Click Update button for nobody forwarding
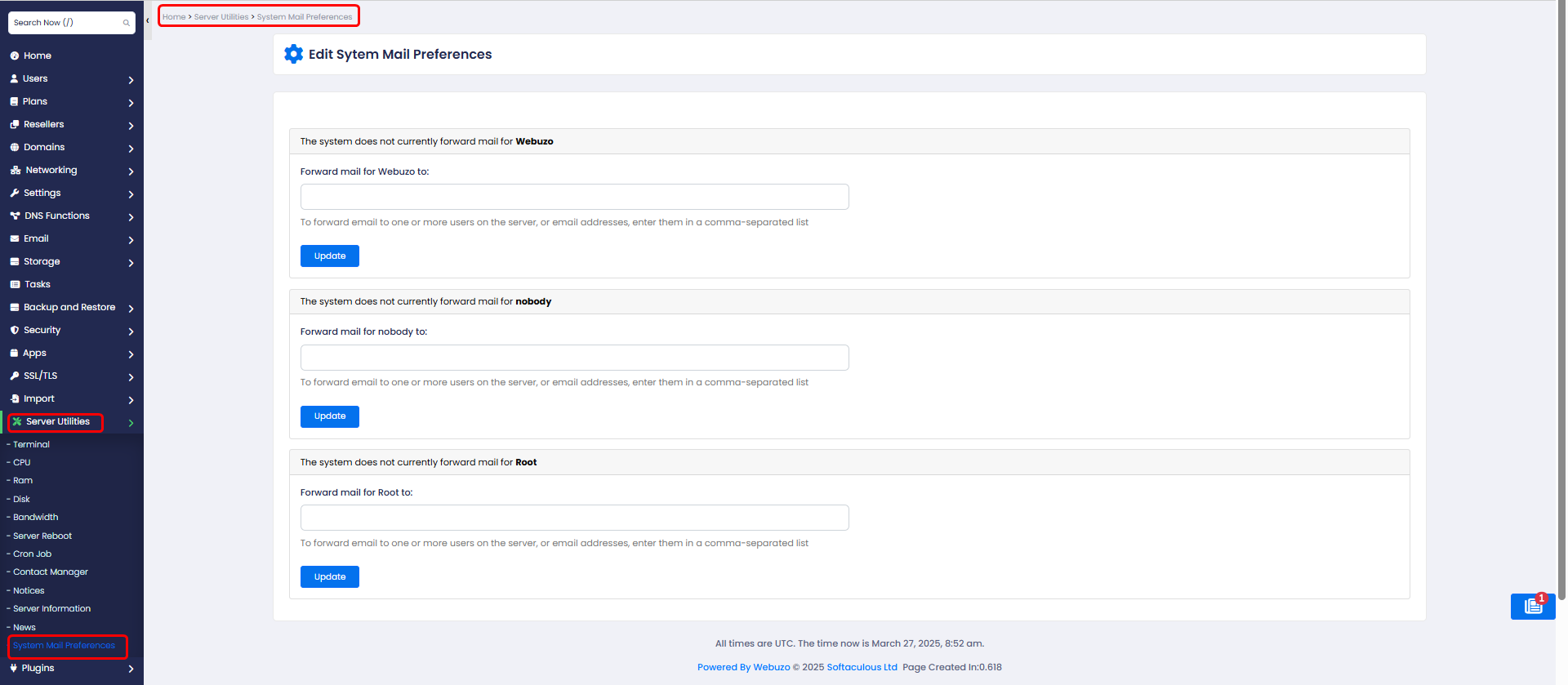The width and height of the screenshot is (1568, 685). pos(330,416)
